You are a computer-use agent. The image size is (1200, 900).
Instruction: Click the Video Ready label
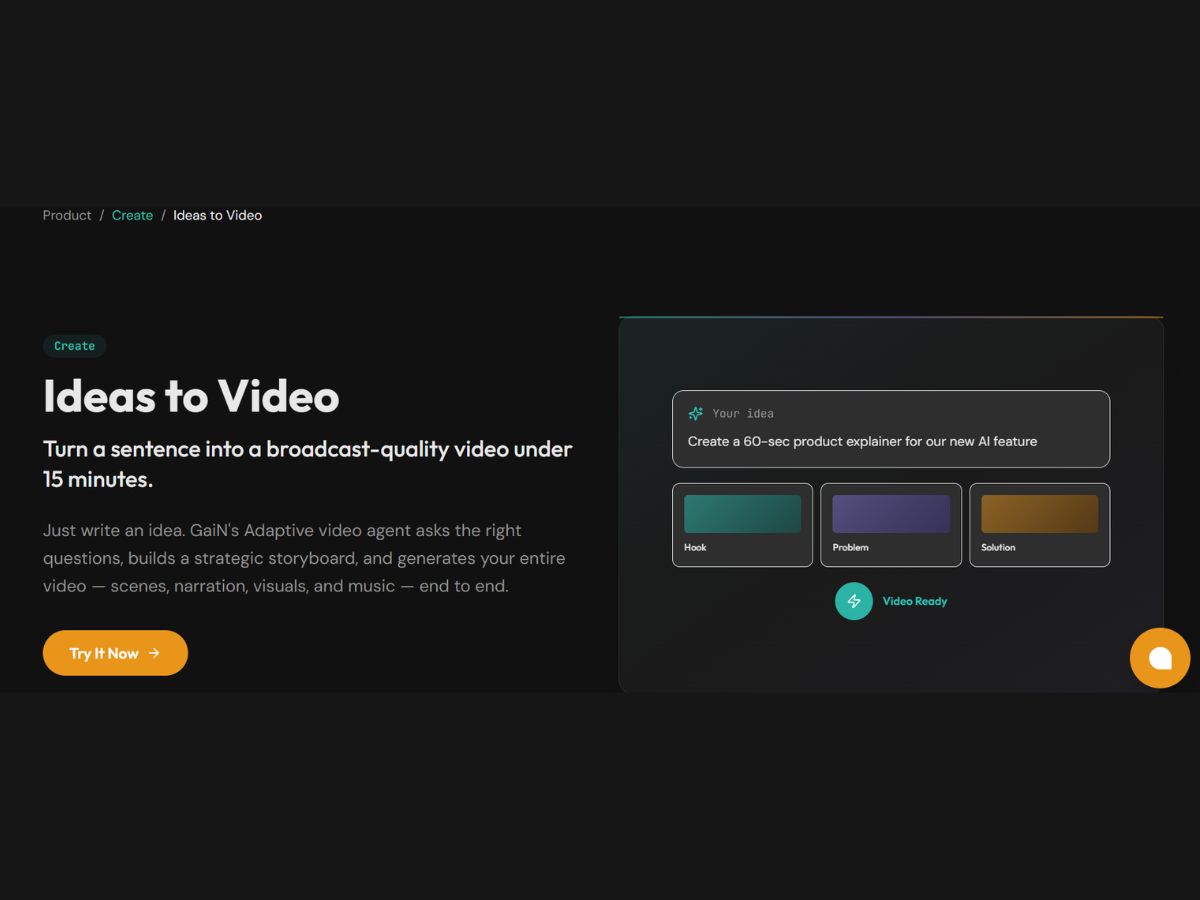(915, 601)
